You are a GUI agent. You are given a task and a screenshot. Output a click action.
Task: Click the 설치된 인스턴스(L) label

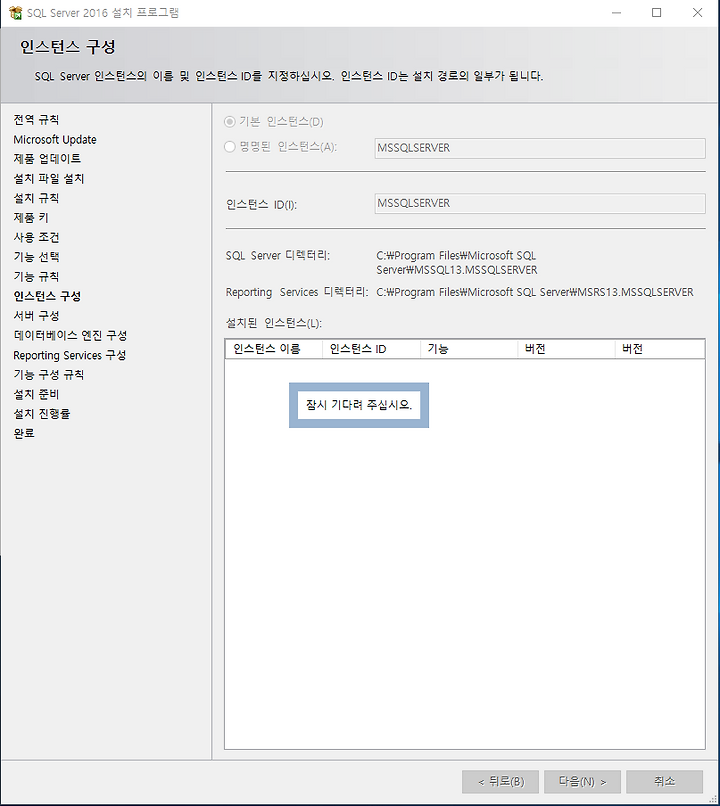point(274,323)
